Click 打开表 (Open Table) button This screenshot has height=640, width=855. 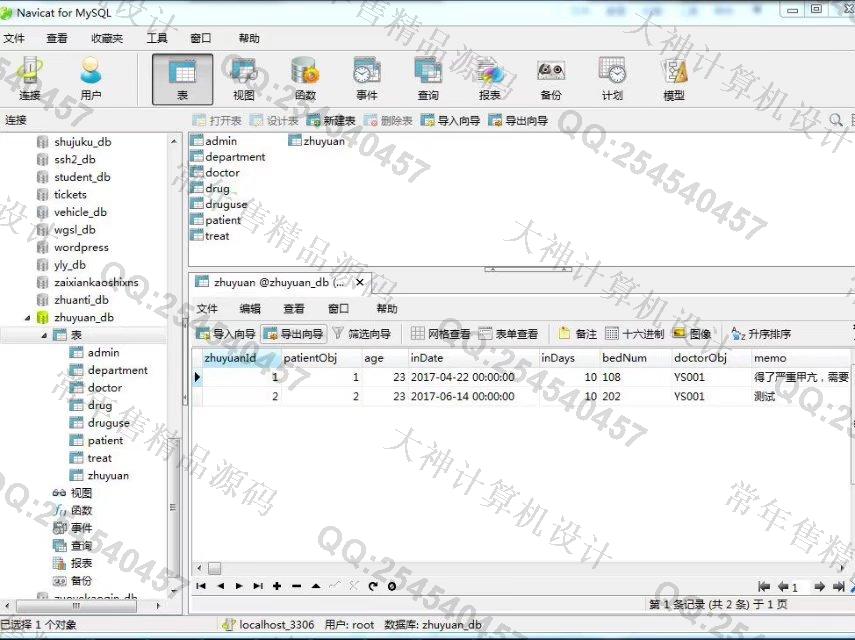click(x=217, y=120)
